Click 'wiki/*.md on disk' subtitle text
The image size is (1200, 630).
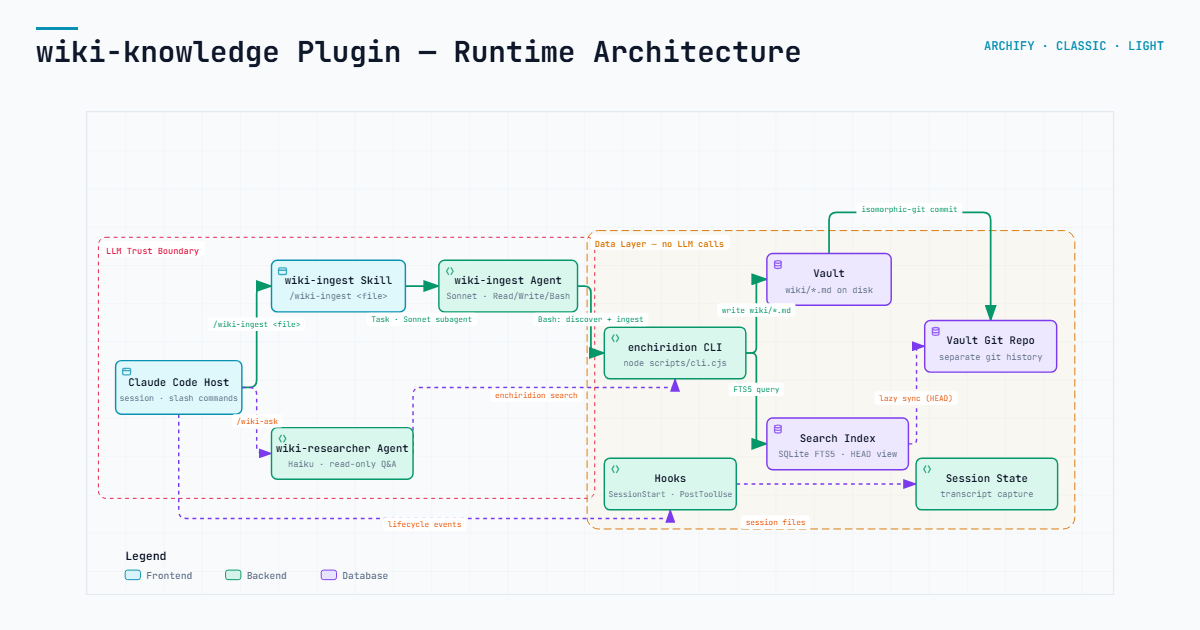(x=829, y=290)
